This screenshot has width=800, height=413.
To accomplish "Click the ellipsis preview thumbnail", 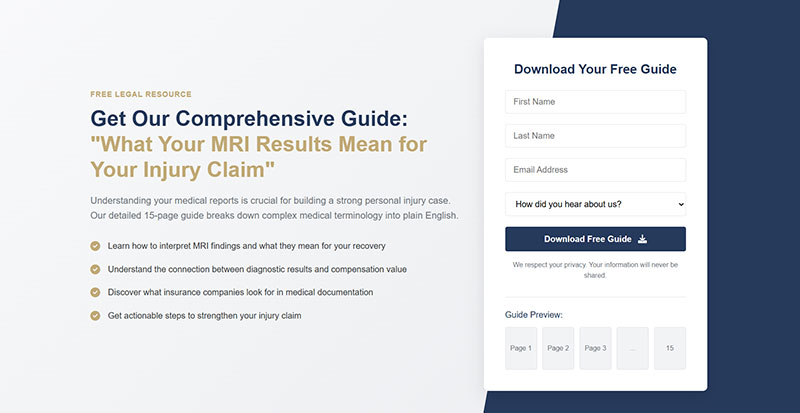I will tap(632, 348).
